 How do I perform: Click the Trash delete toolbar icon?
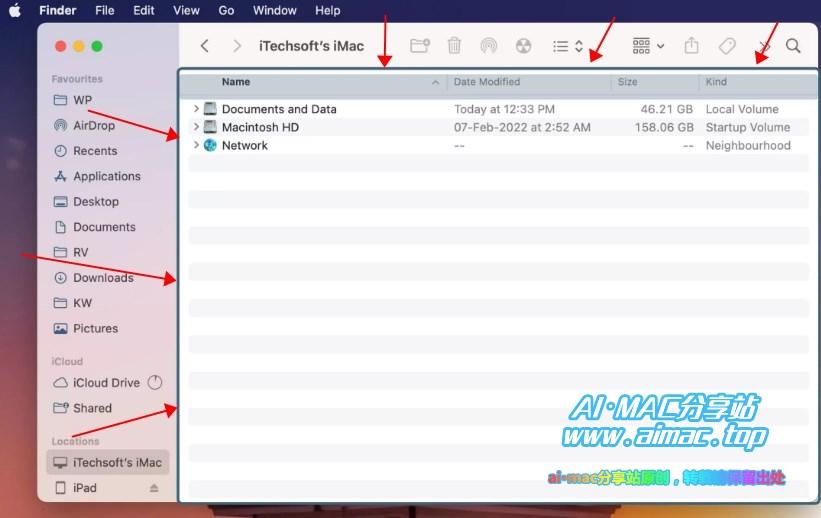[x=454, y=46]
